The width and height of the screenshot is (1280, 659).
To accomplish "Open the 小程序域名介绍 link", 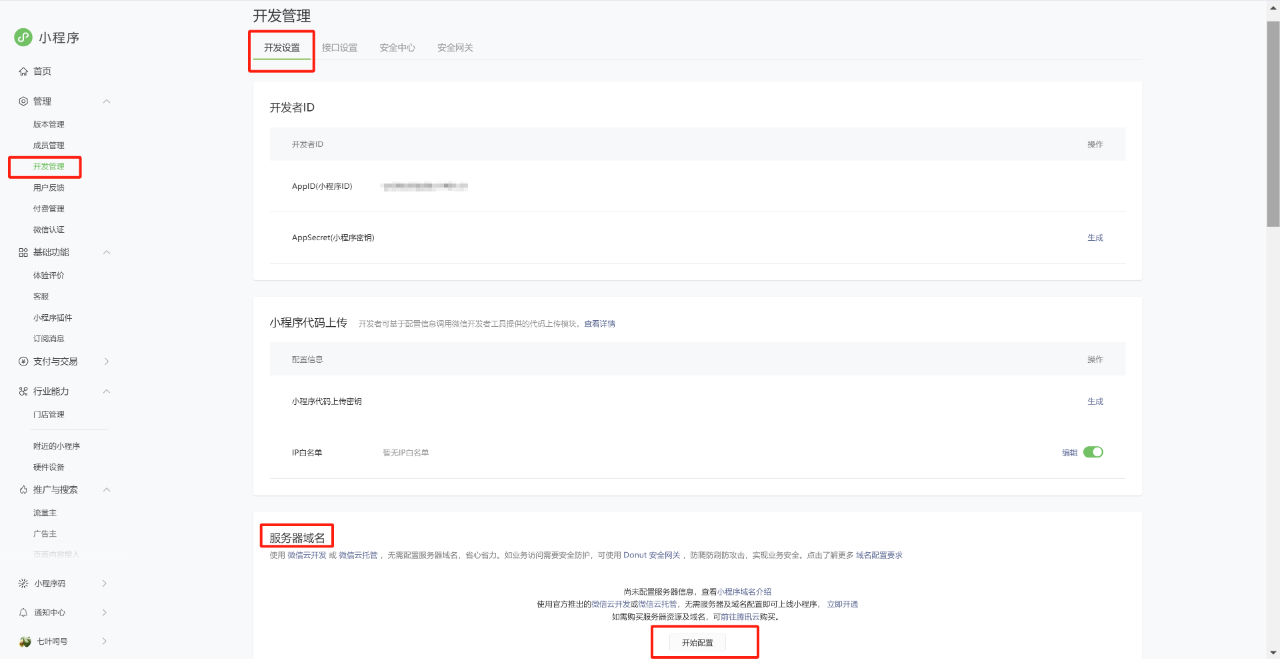I will click(744, 592).
